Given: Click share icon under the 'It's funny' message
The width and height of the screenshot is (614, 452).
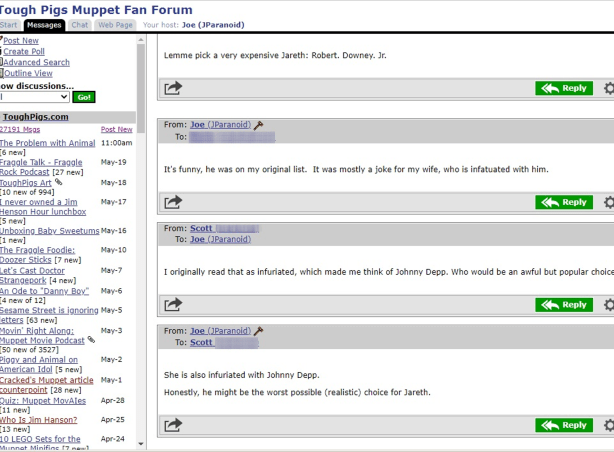Looking at the screenshot, I should point(173,203).
